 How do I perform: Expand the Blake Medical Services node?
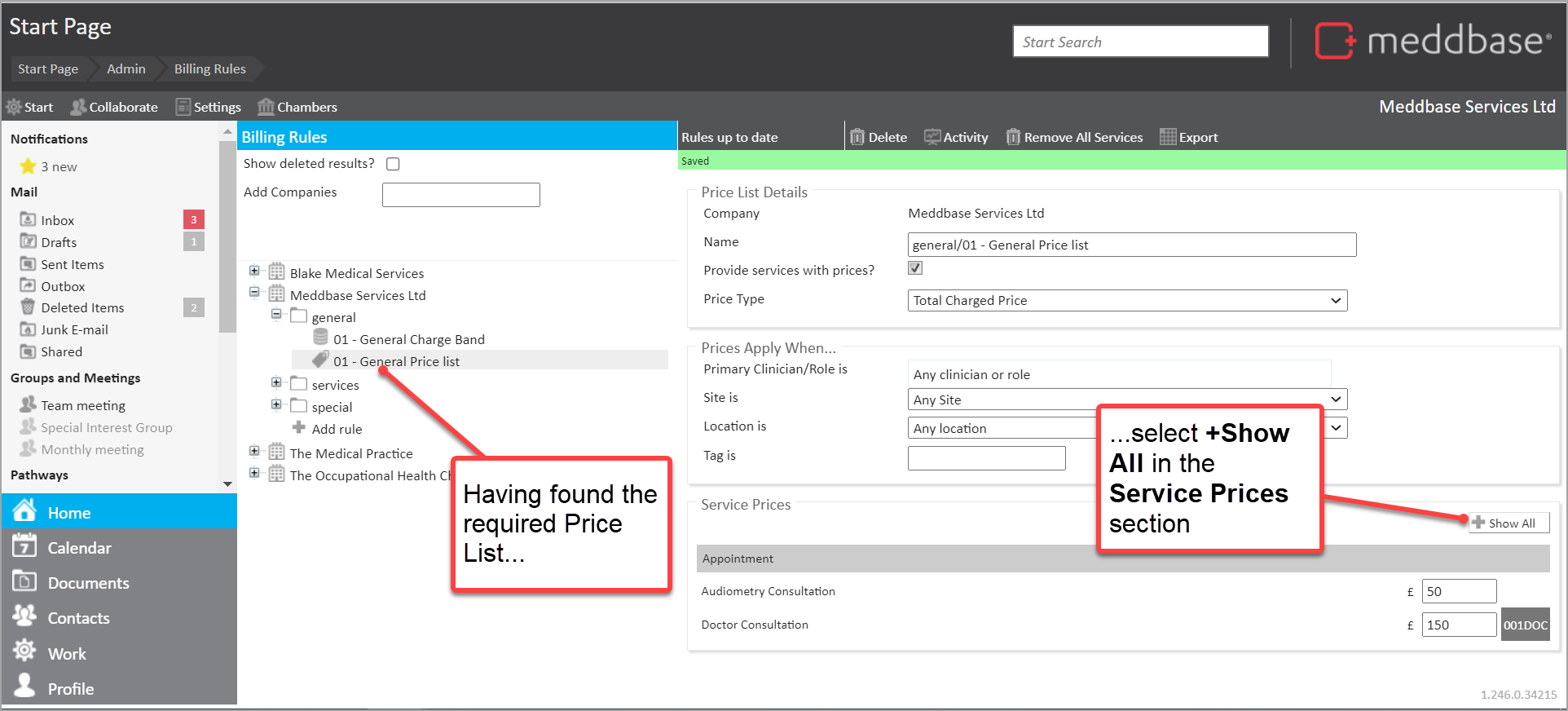pyautogui.click(x=254, y=272)
